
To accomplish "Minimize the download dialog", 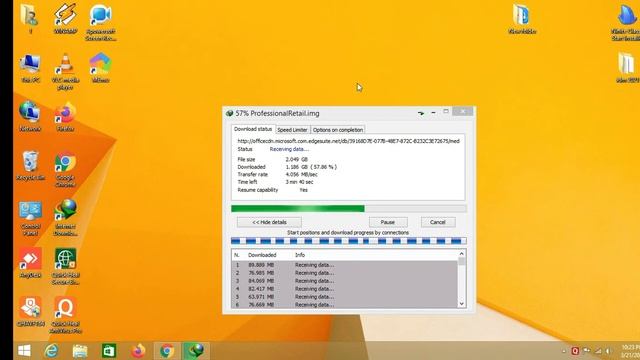I will [x=433, y=112].
